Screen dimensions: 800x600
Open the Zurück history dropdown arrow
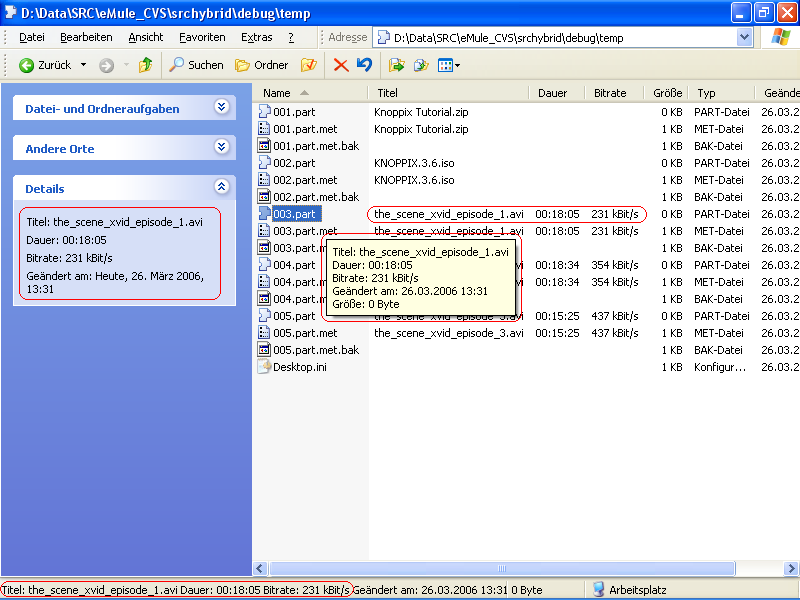coord(83,65)
